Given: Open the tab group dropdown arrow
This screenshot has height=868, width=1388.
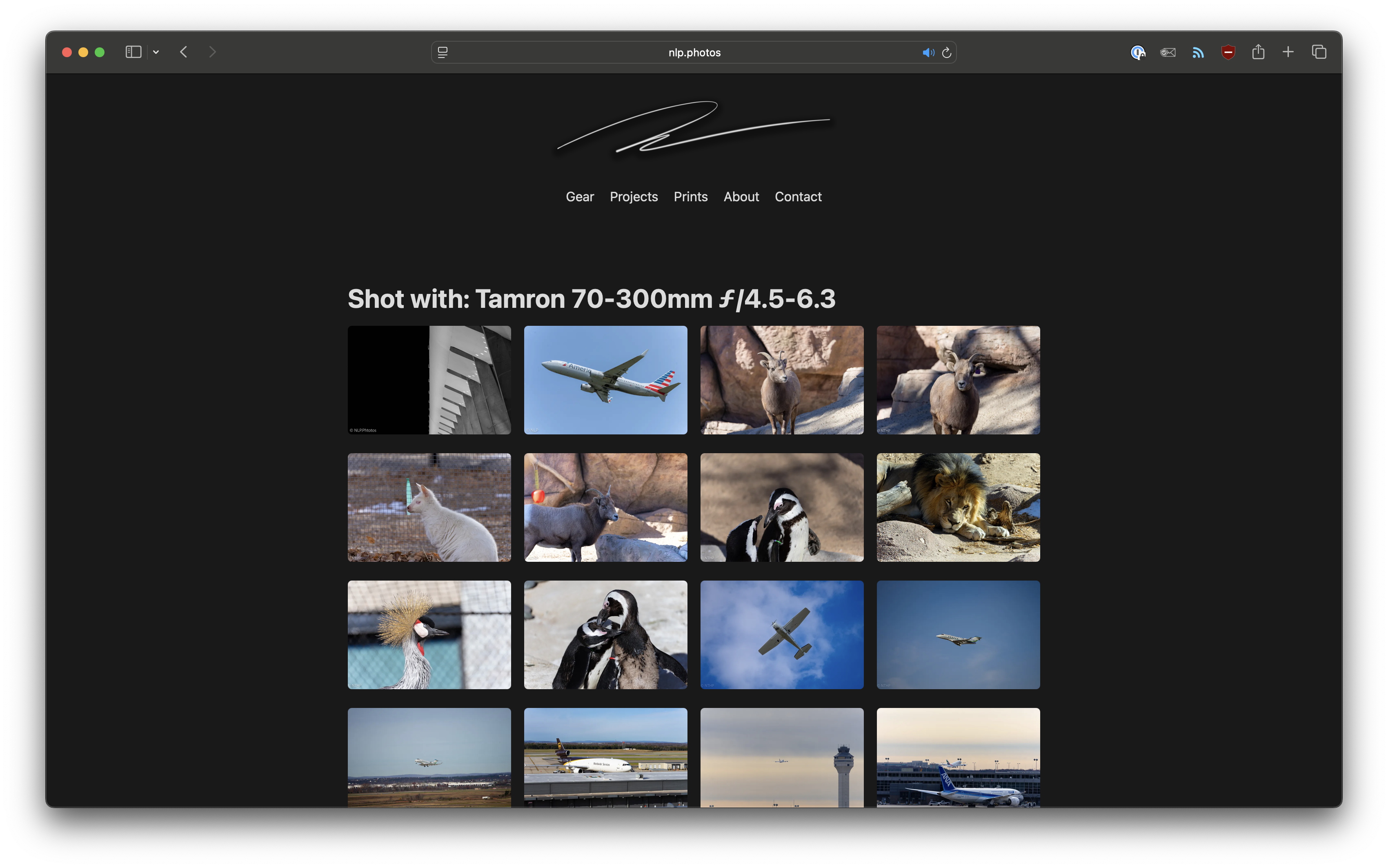Looking at the screenshot, I should 156,52.
